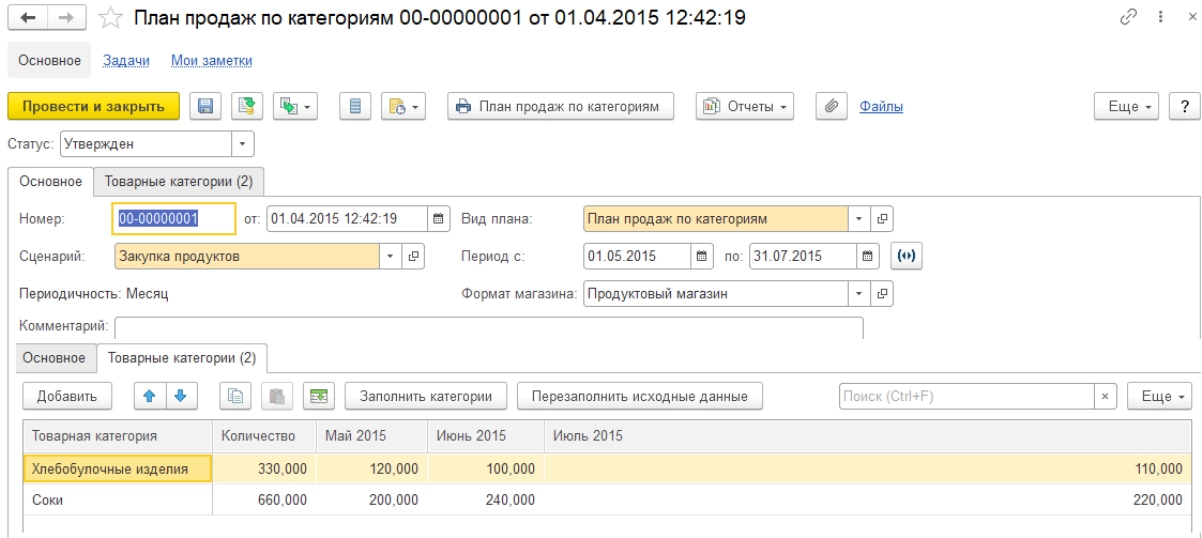Viewport: 1202px width, 538px height.
Task: Click the Комментарий input field
Action: point(489,328)
